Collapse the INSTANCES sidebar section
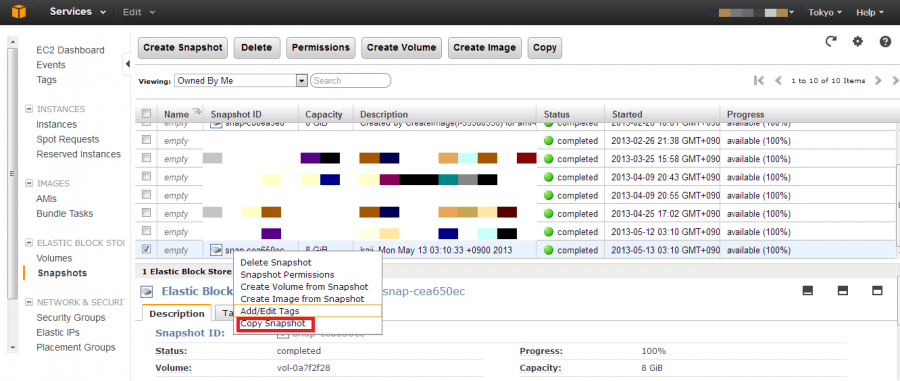This screenshot has width=900, height=381. 29,109
